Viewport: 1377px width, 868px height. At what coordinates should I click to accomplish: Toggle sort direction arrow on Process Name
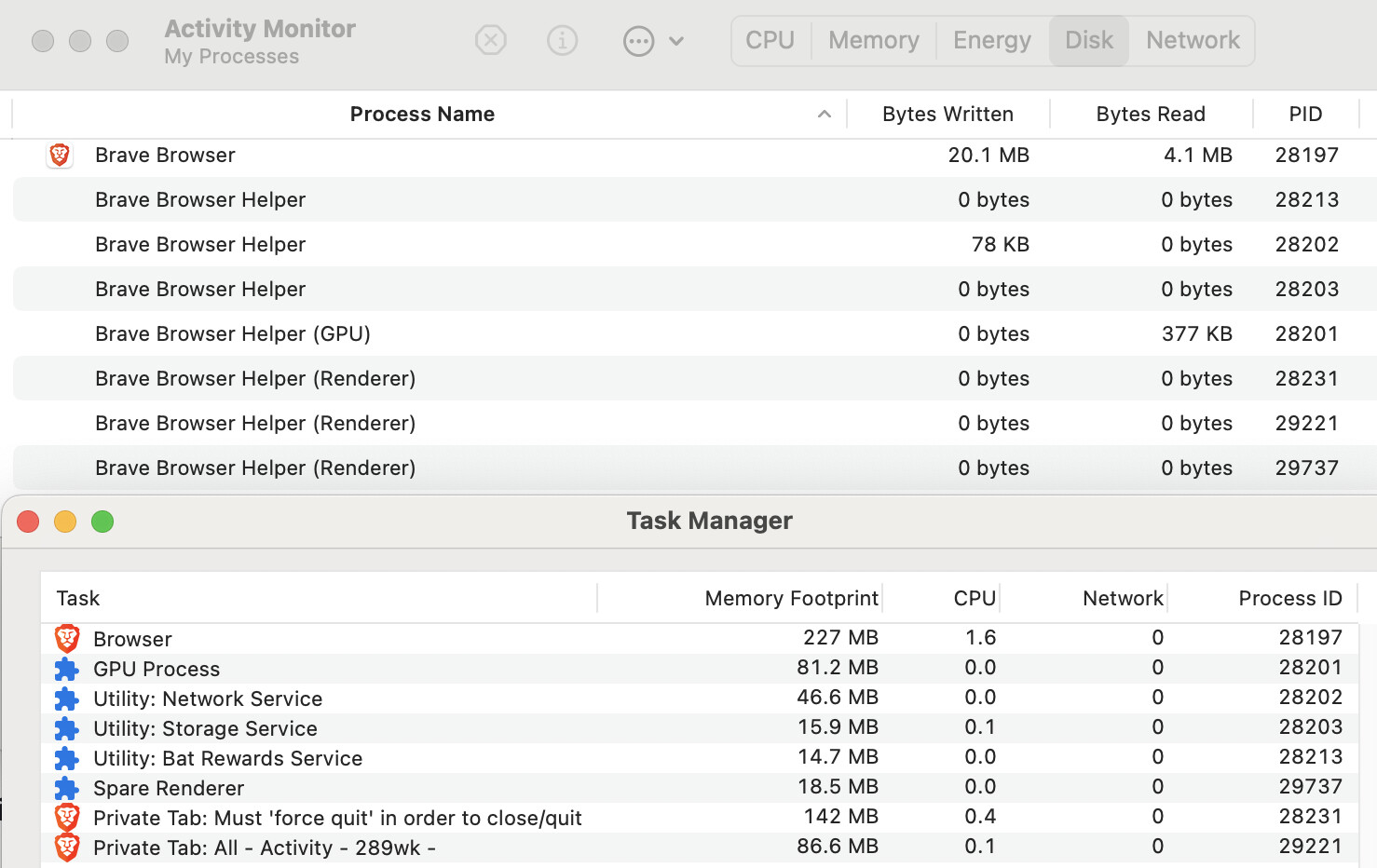[x=824, y=114]
